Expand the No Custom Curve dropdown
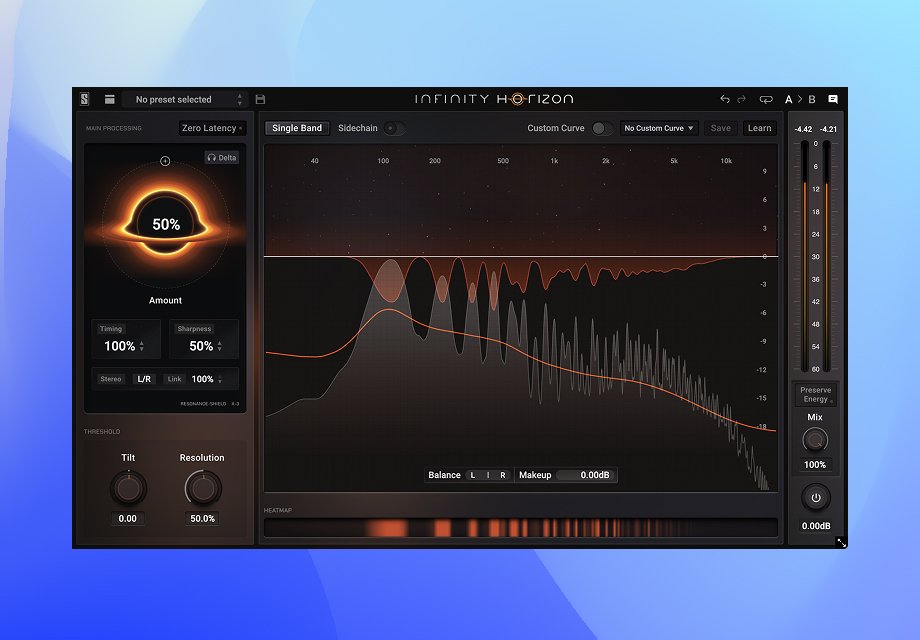Viewport: 920px width, 640px height. (659, 128)
